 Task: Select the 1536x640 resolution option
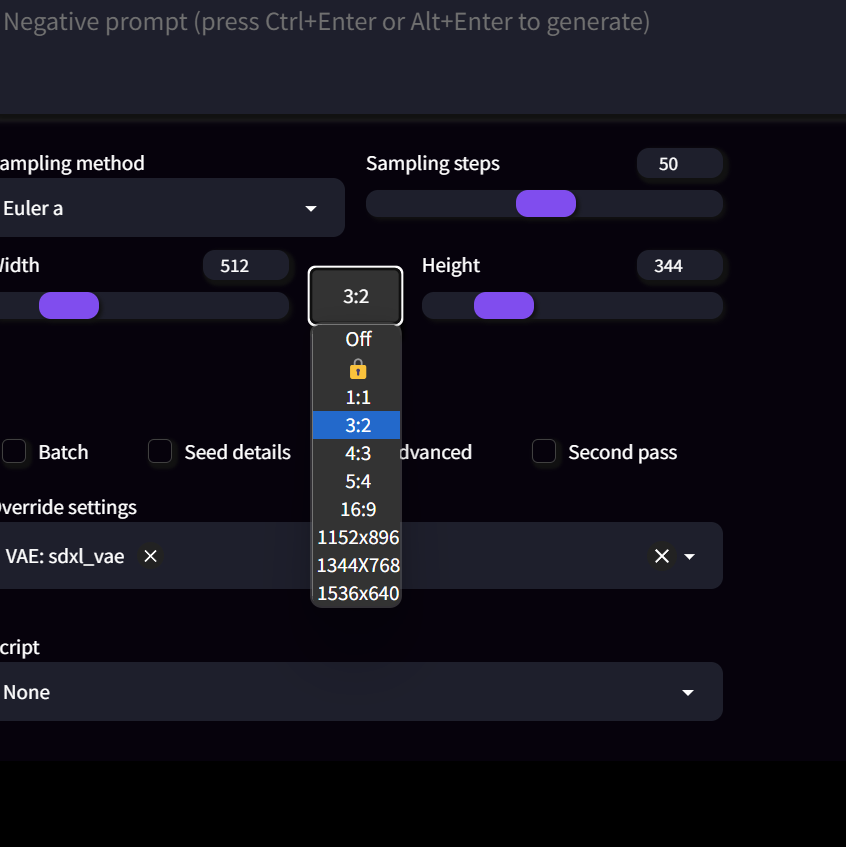[x=357, y=593]
